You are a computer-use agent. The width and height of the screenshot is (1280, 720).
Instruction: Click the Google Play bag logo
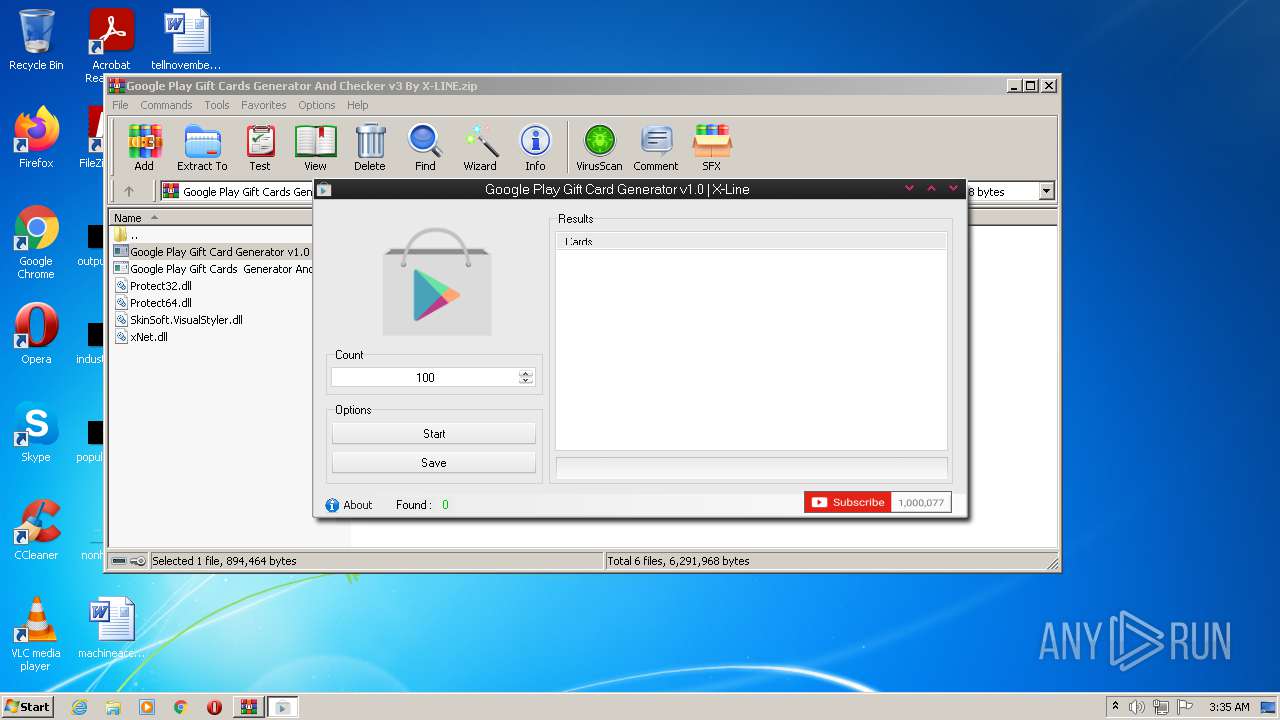(437, 281)
